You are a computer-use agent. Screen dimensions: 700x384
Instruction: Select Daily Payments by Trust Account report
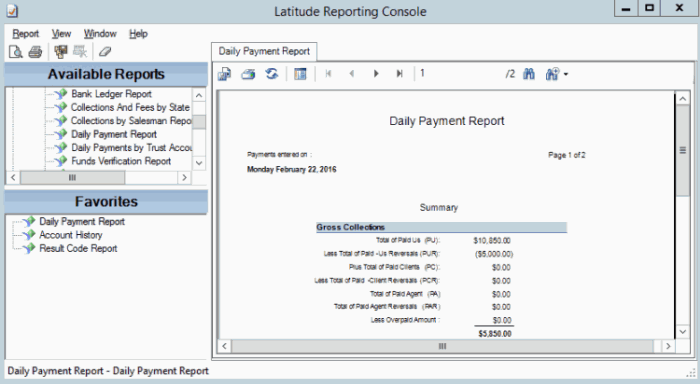[132, 148]
